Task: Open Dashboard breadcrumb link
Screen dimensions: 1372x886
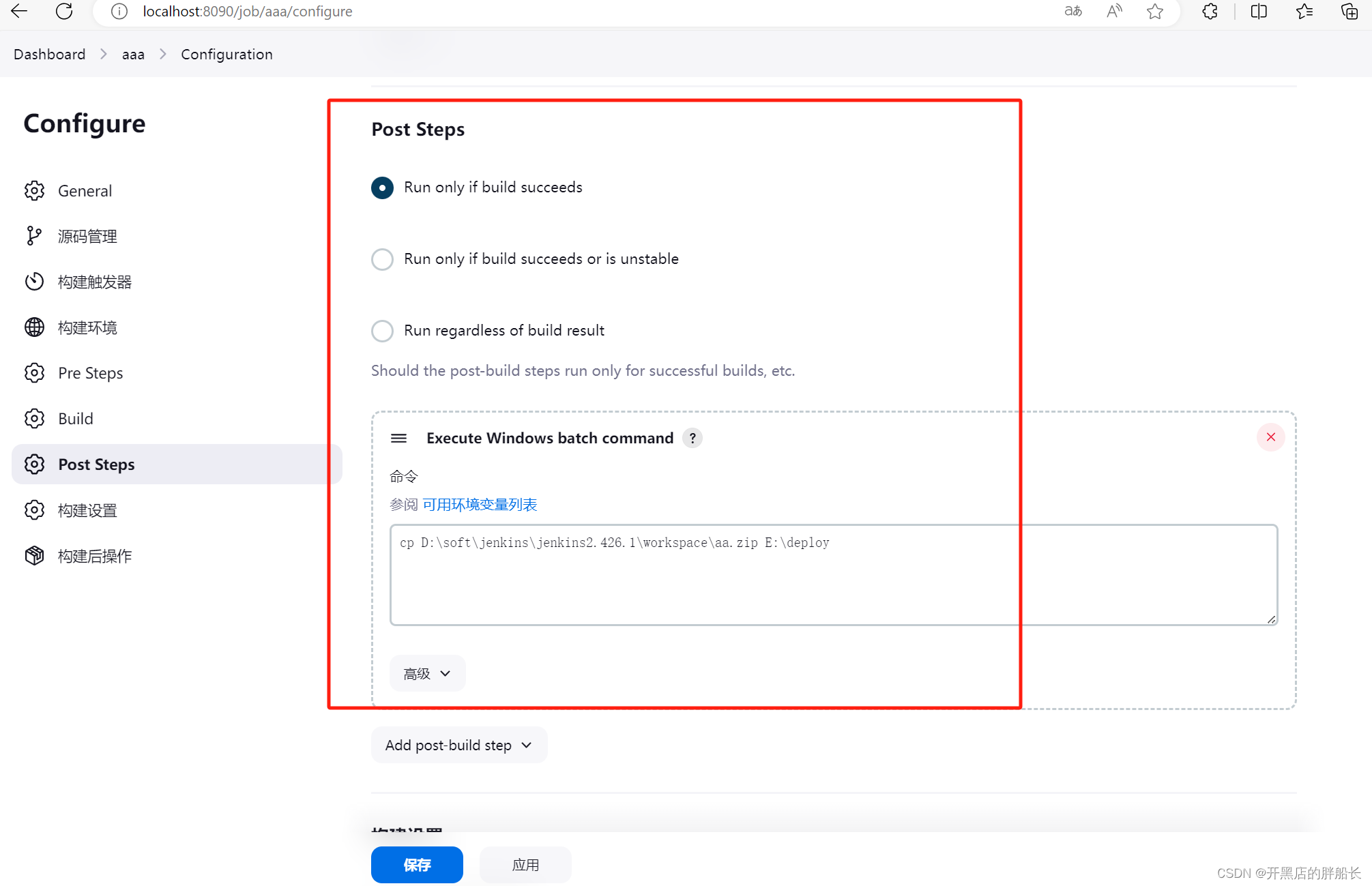Action: coord(49,54)
